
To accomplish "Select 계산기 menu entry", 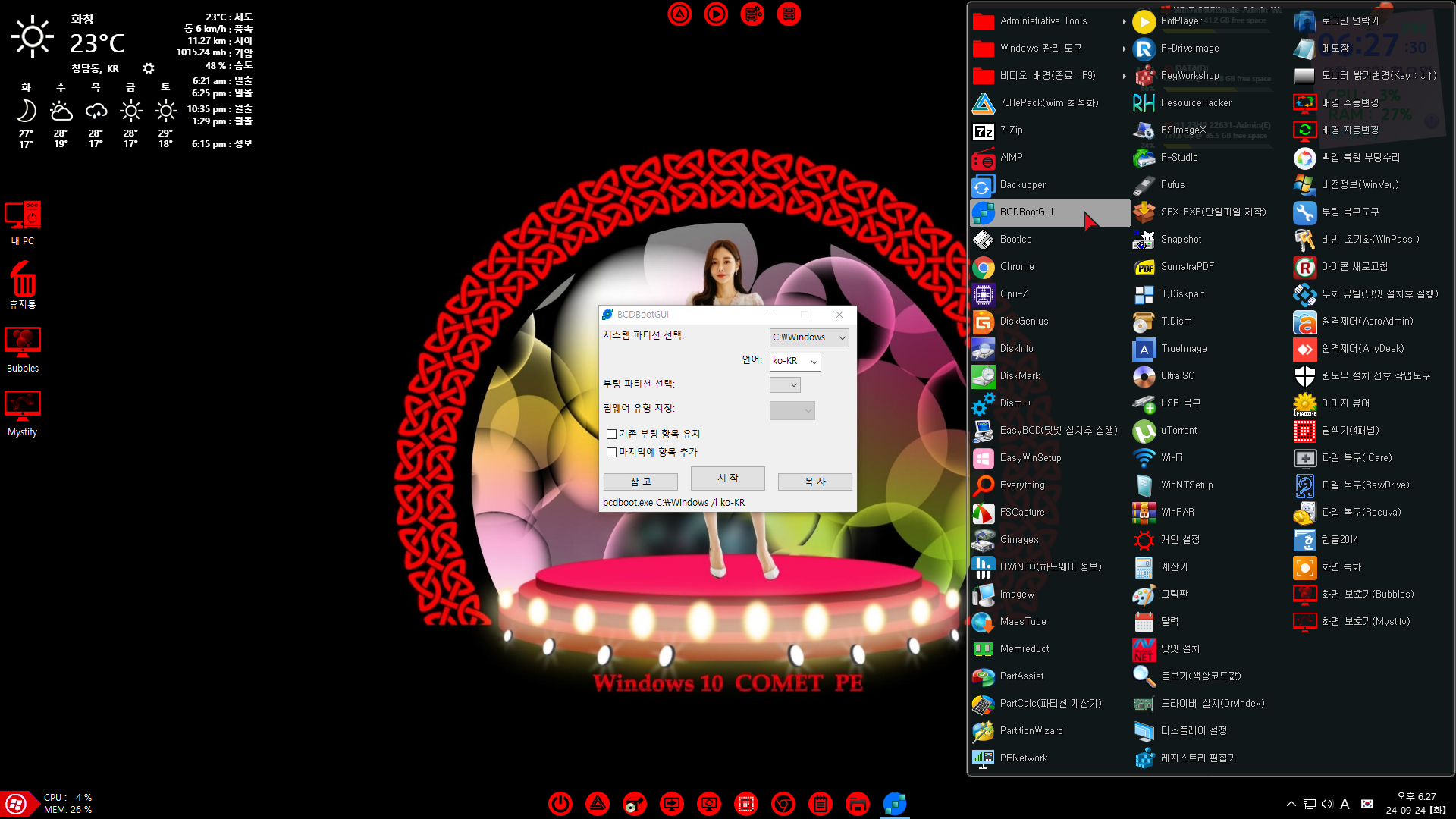I will 1210,567.
